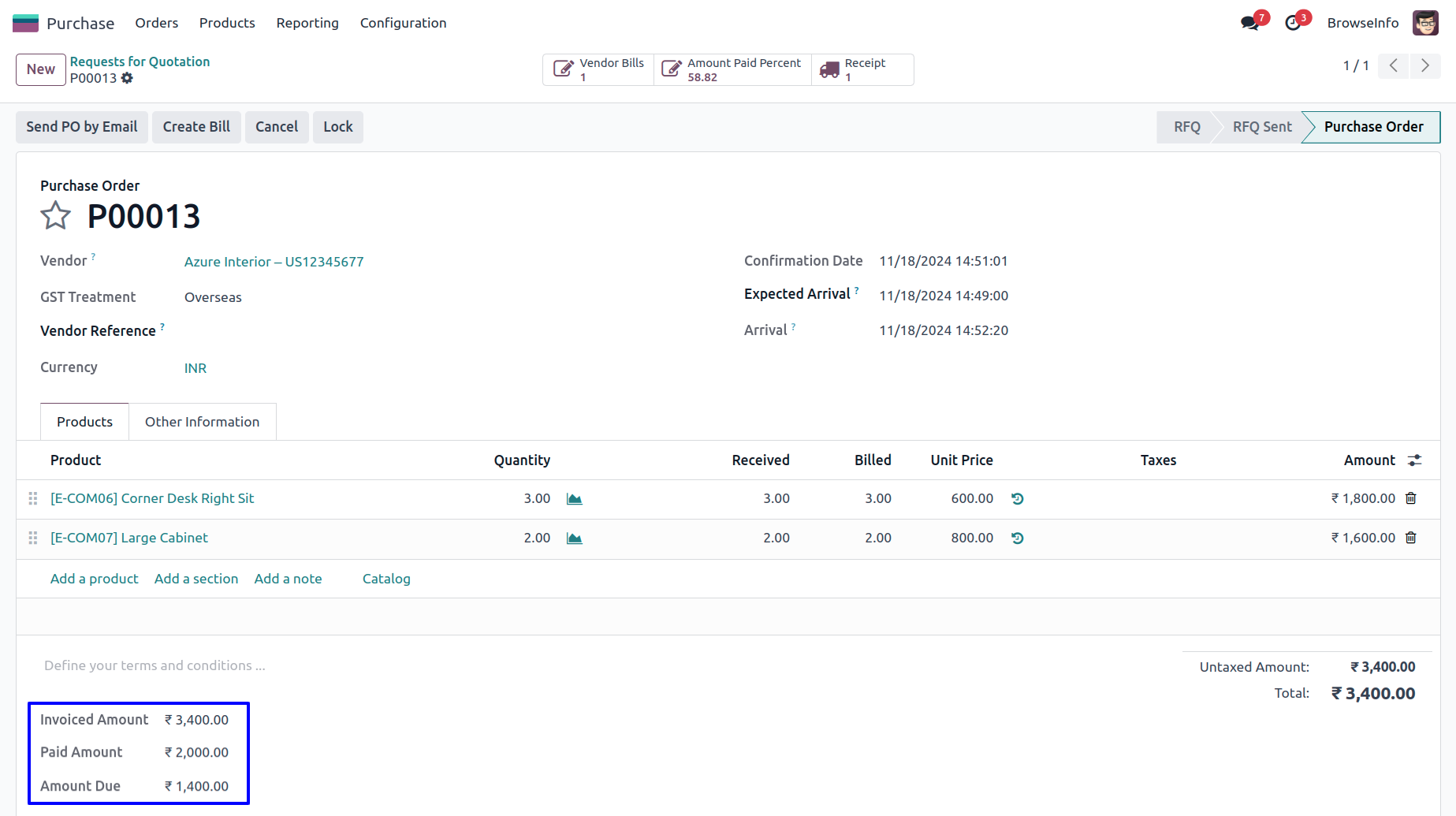Open the gear actions menu beside P00013
The width and height of the screenshot is (1456, 816).
[127, 78]
